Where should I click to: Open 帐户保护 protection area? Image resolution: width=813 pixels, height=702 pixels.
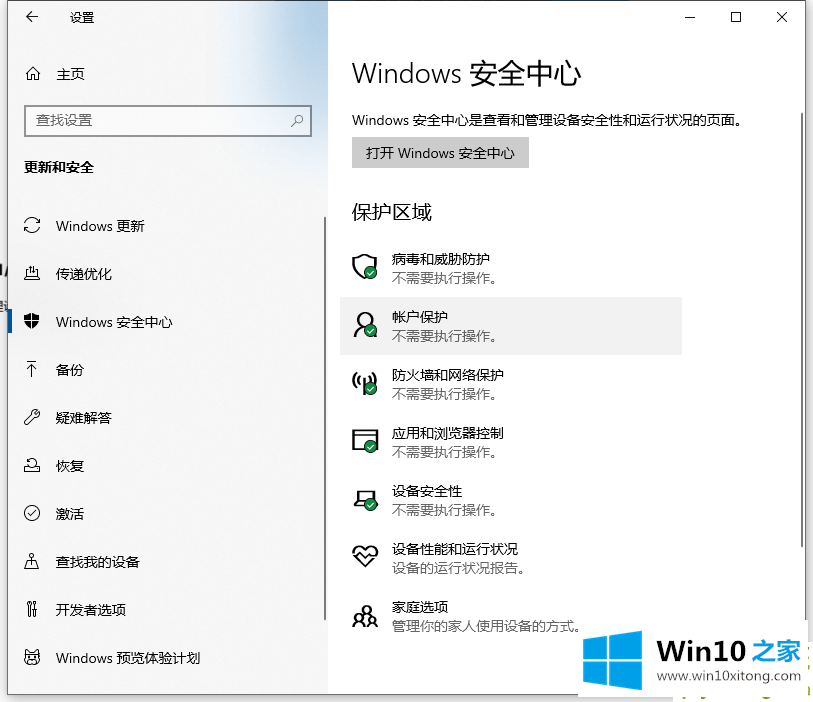pos(511,326)
